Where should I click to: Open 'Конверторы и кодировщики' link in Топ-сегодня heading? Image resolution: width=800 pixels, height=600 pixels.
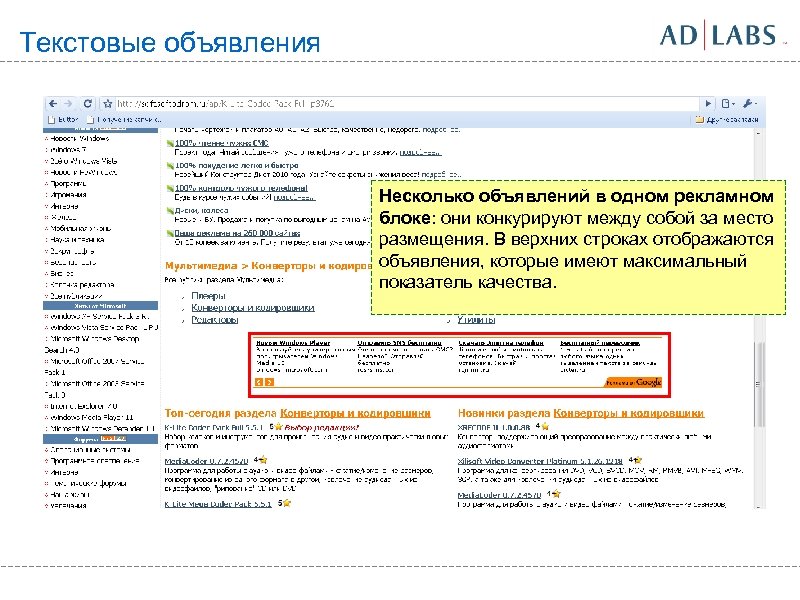tap(355, 413)
